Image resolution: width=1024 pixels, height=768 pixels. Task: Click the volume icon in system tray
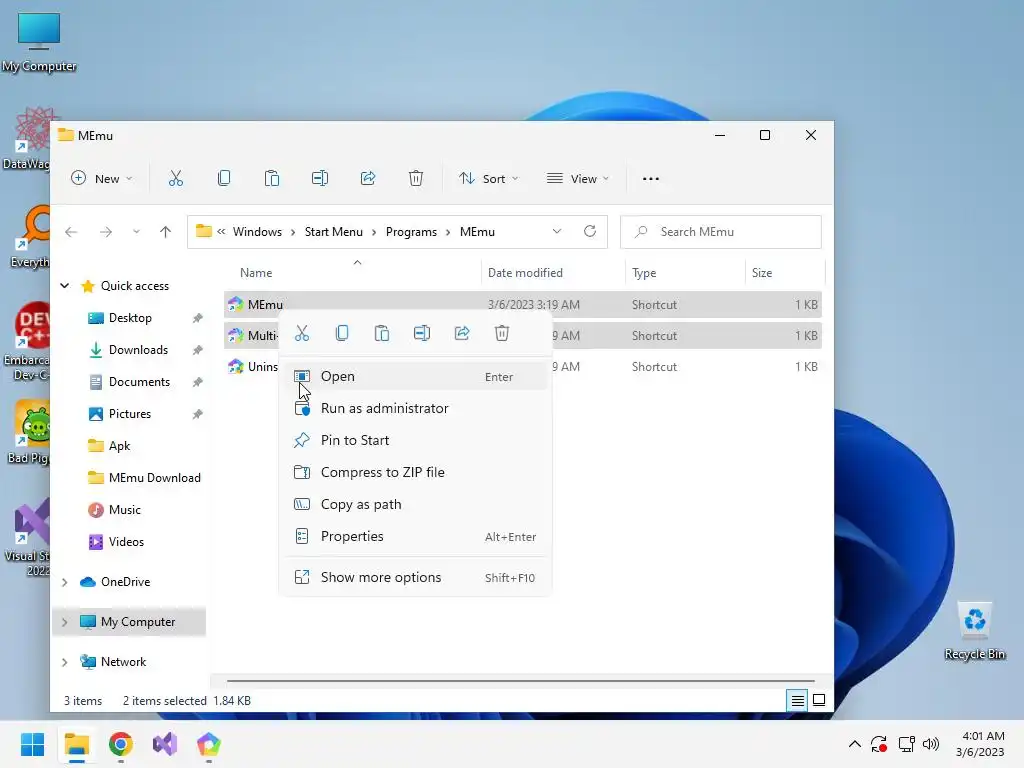tap(931, 744)
